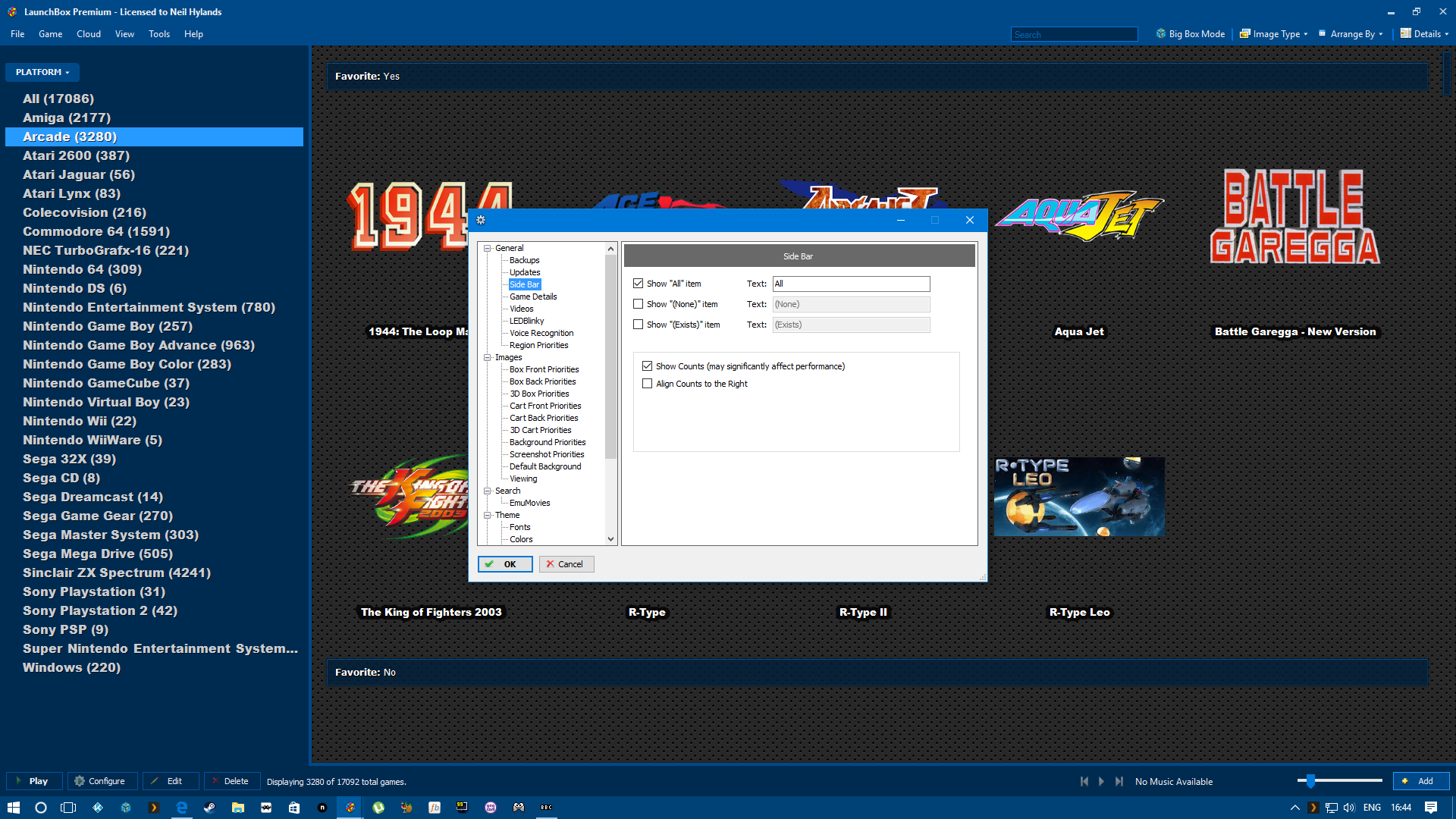
Task: Select the Aqua Jet game thumbnail
Action: tap(1079, 215)
